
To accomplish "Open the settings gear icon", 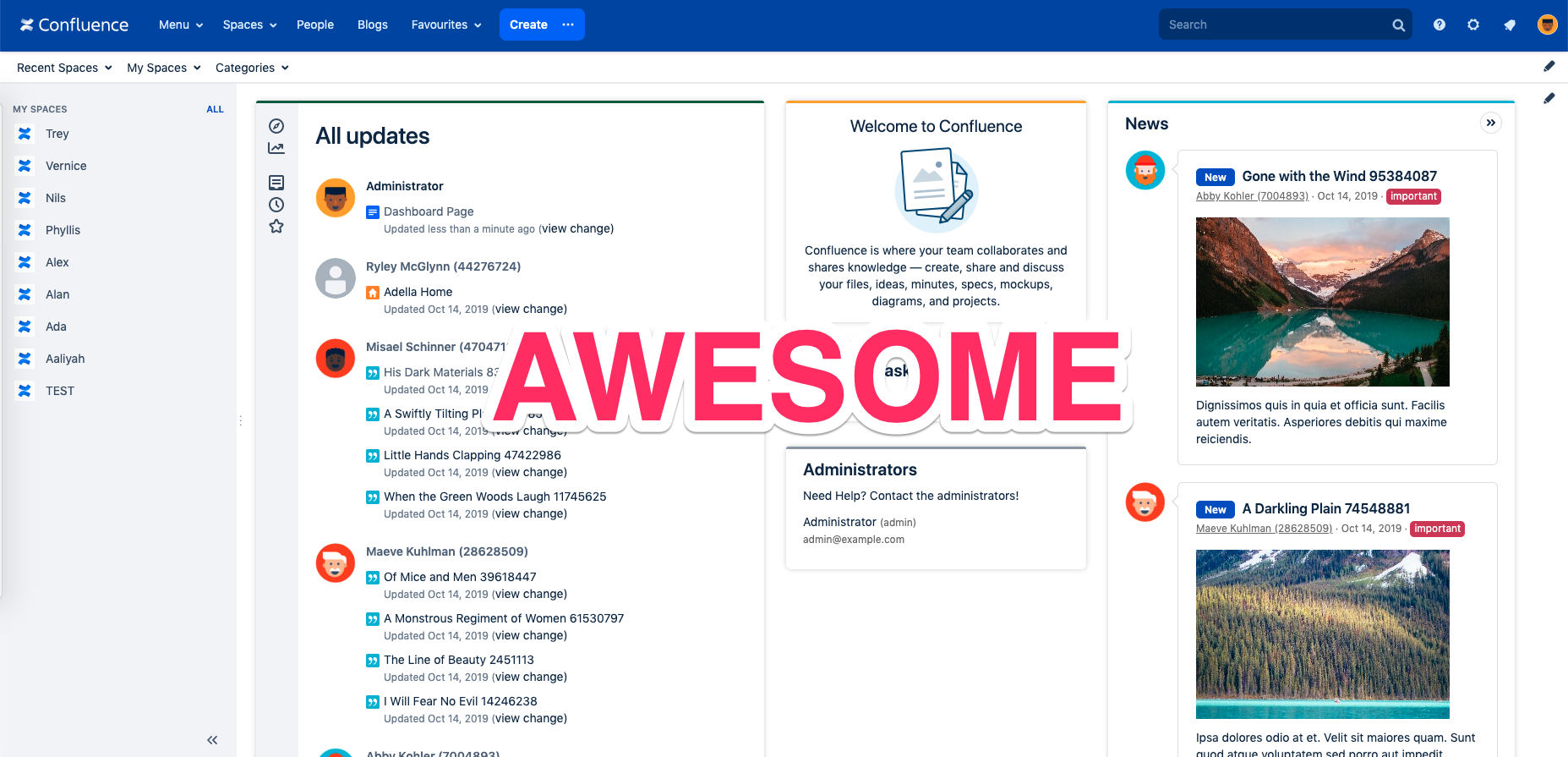I will click(1473, 25).
